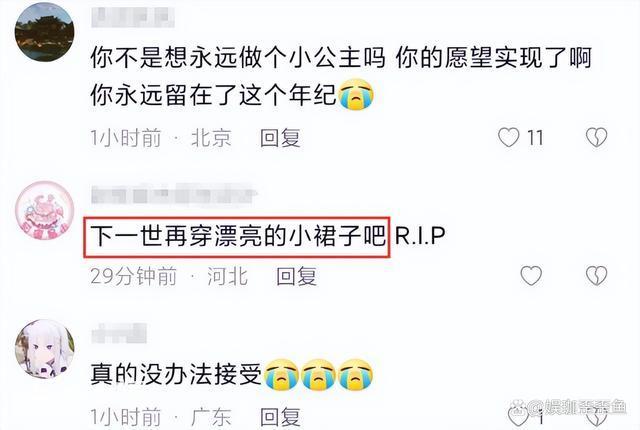Like the Guangdong comment with crying emojis
This screenshot has width=640, height=430.
[x=518, y=417]
